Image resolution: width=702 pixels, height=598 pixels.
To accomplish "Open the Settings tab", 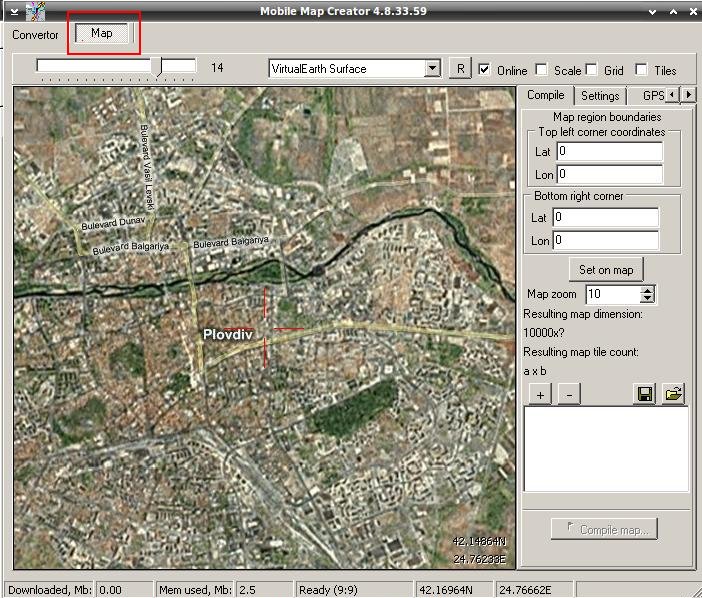I will pyautogui.click(x=600, y=96).
